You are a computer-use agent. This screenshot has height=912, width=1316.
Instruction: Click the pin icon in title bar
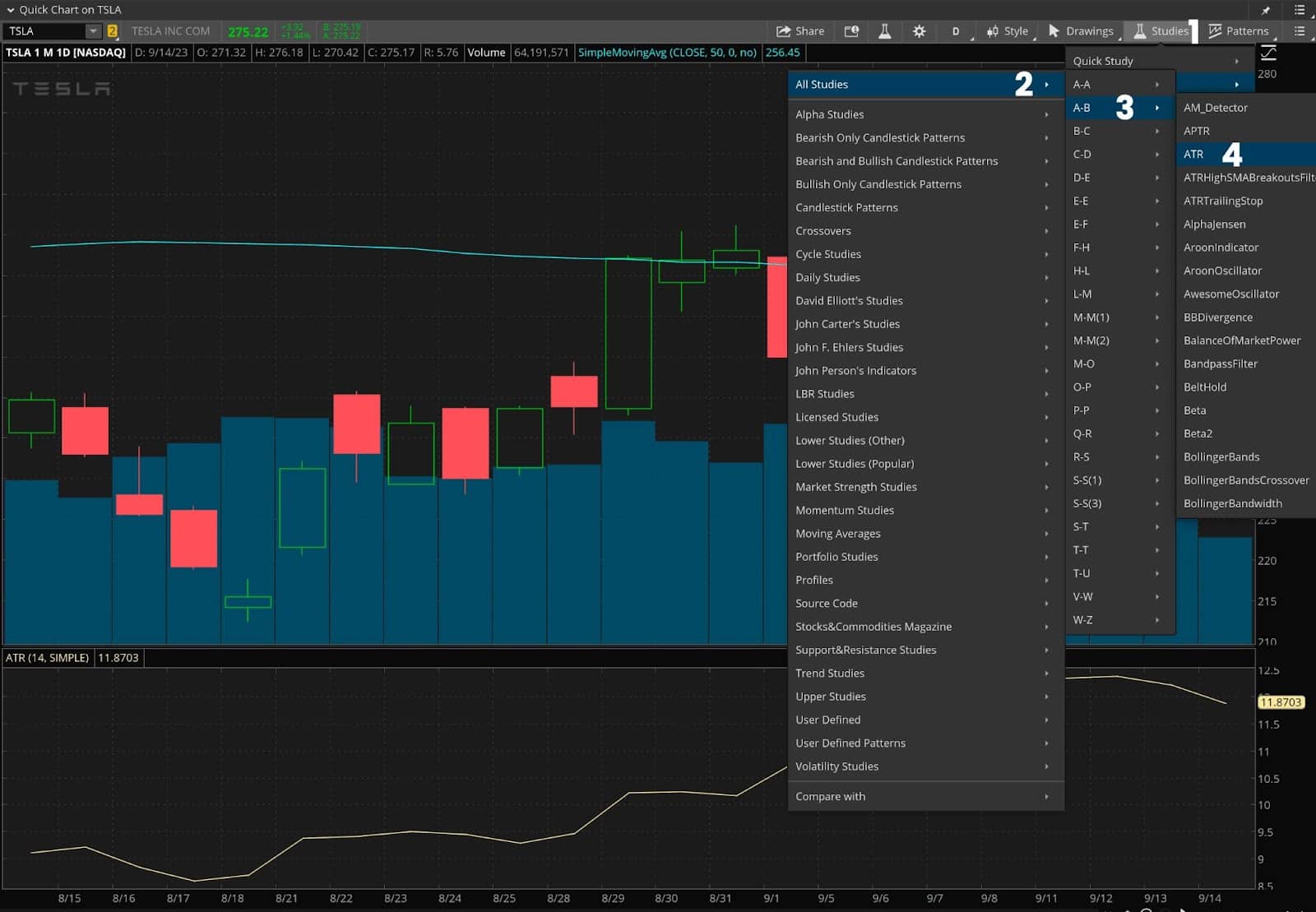click(1266, 10)
